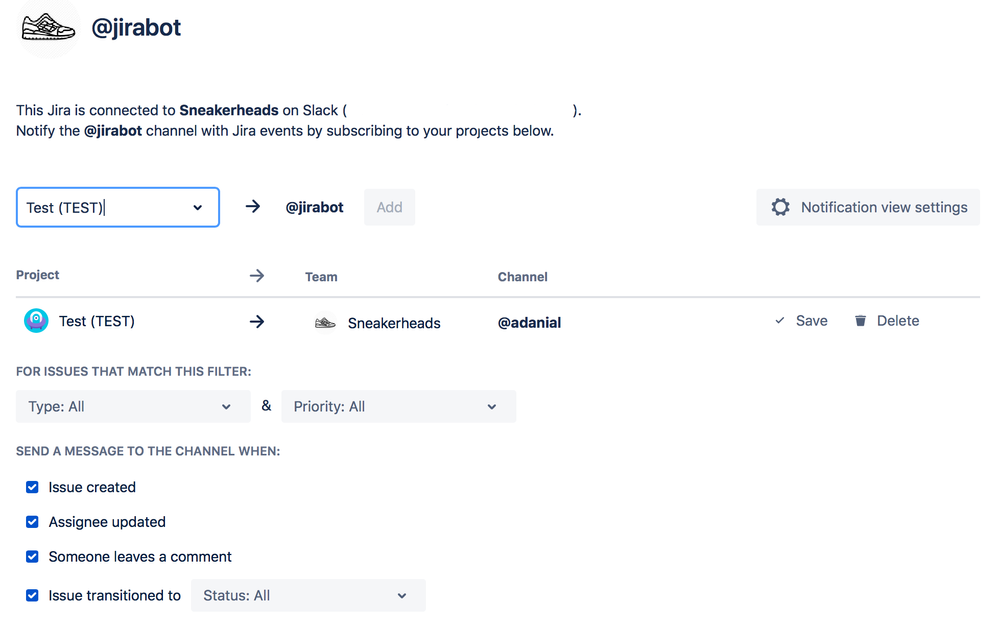The height and width of the screenshot is (633, 999).
Task: Click the sneaker avatar next to @jirabot
Action: pos(48,27)
